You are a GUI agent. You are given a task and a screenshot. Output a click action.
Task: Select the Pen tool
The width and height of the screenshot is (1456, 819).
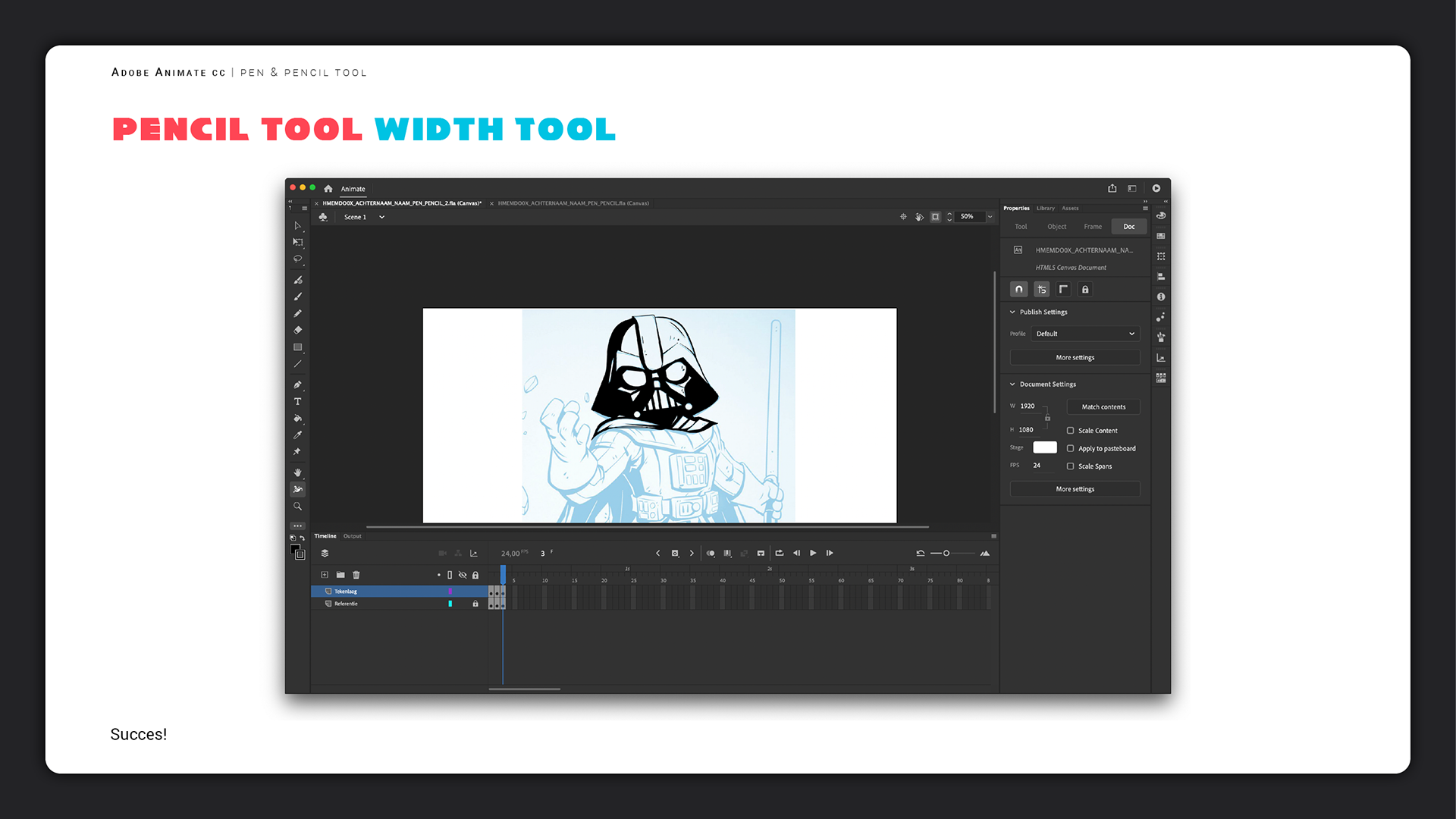(297, 384)
